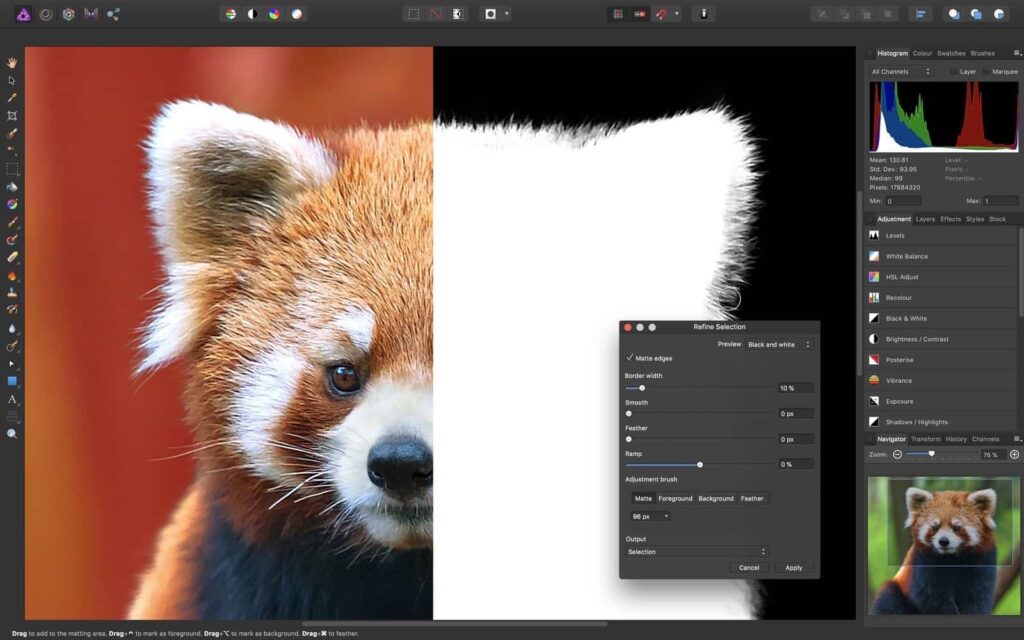Screen dimensions: 1024x640
Task: Apply the Refine Selection settings
Action: 793,567
